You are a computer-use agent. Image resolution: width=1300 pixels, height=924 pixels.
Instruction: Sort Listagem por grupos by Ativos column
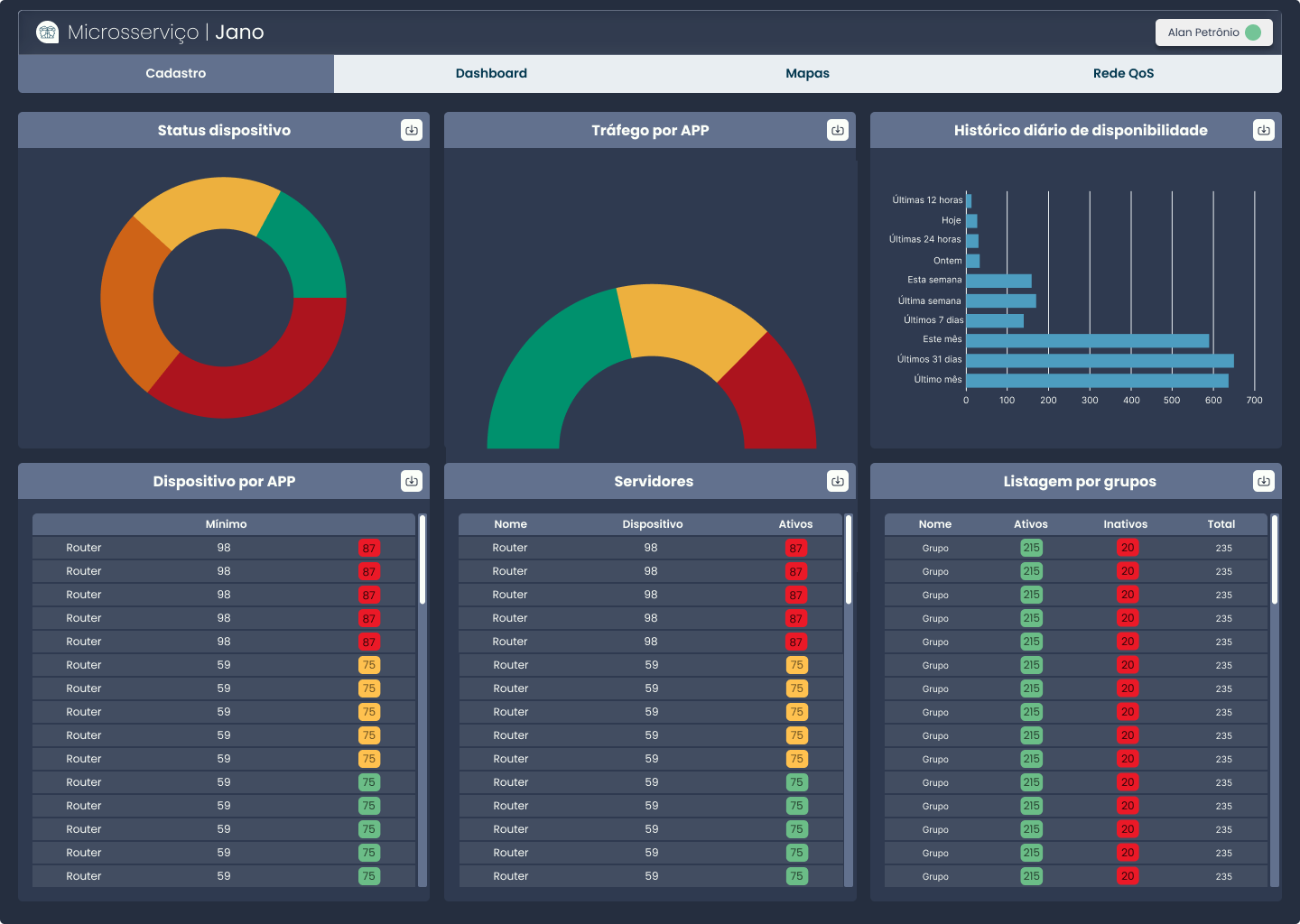click(1031, 524)
